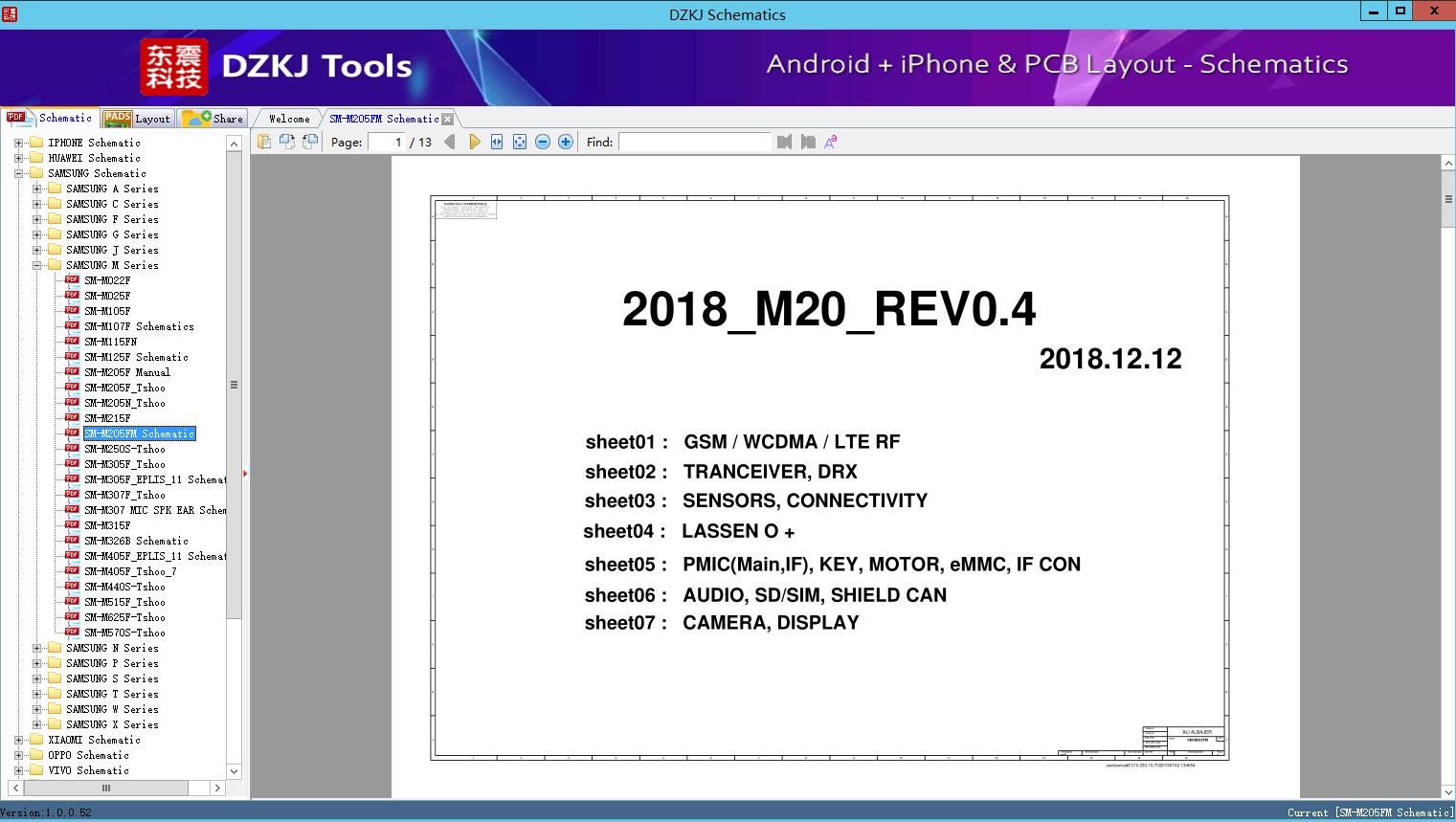Click the app icon in title bar

10,13
